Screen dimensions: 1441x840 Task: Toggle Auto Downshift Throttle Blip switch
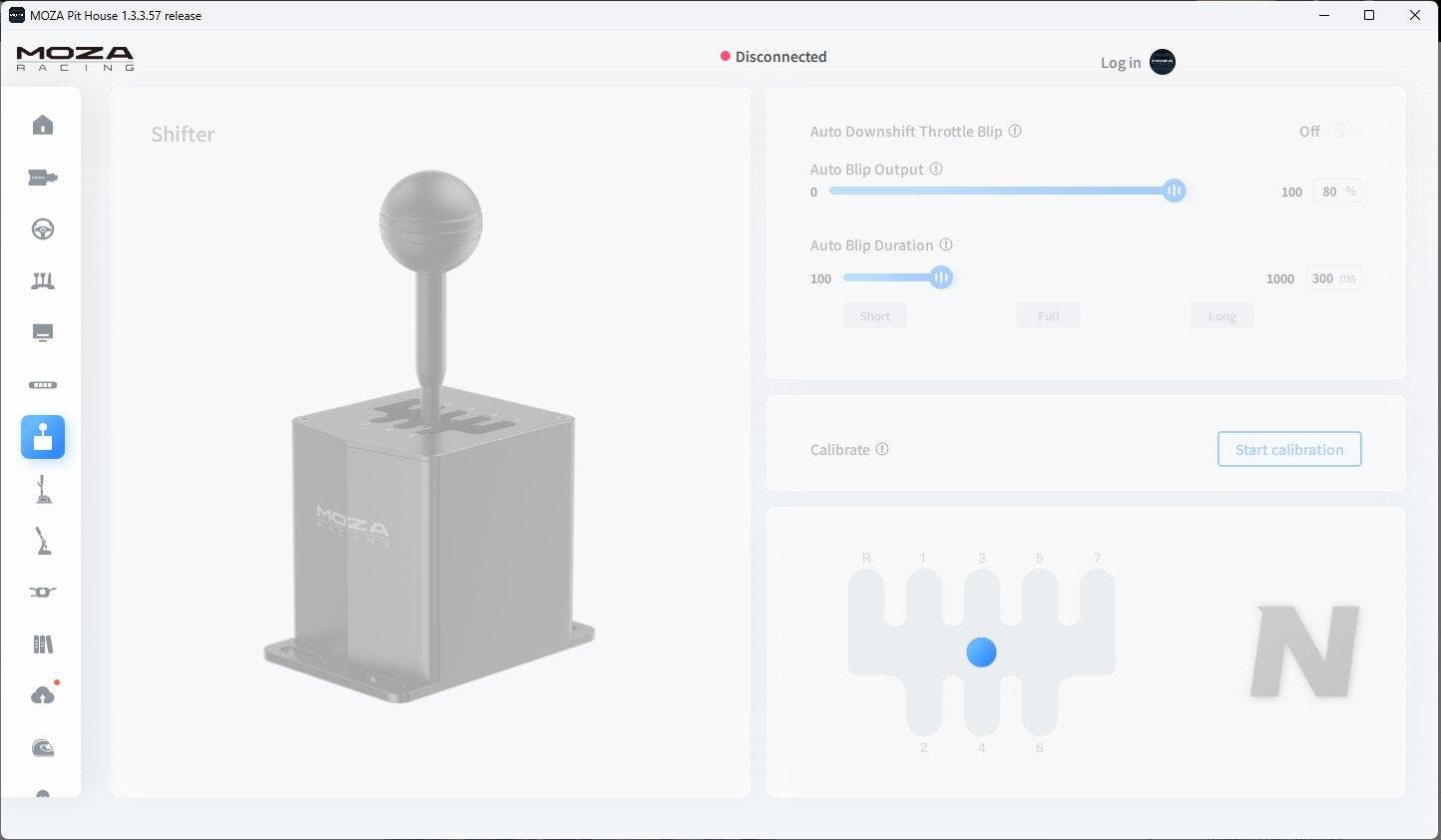[1336, 131]
